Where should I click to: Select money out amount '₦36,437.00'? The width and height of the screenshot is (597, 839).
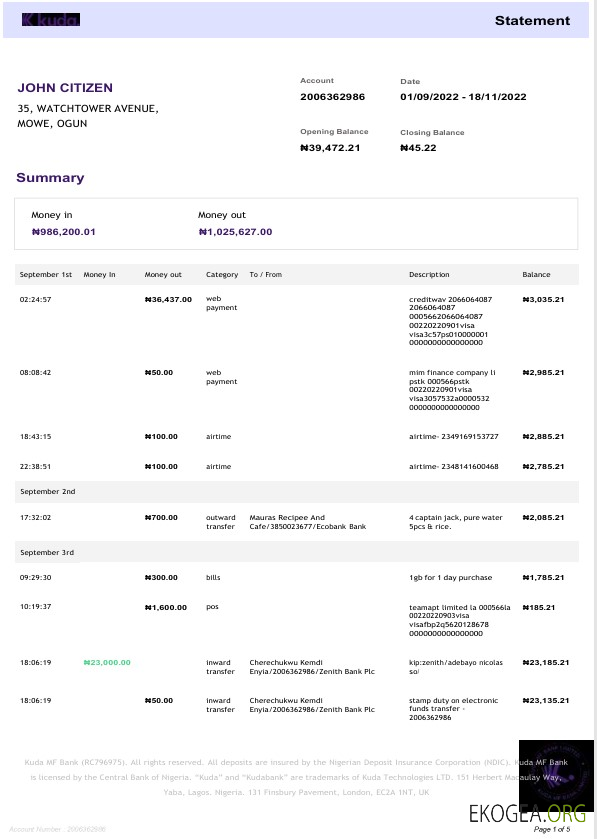(x=168, y=300)
